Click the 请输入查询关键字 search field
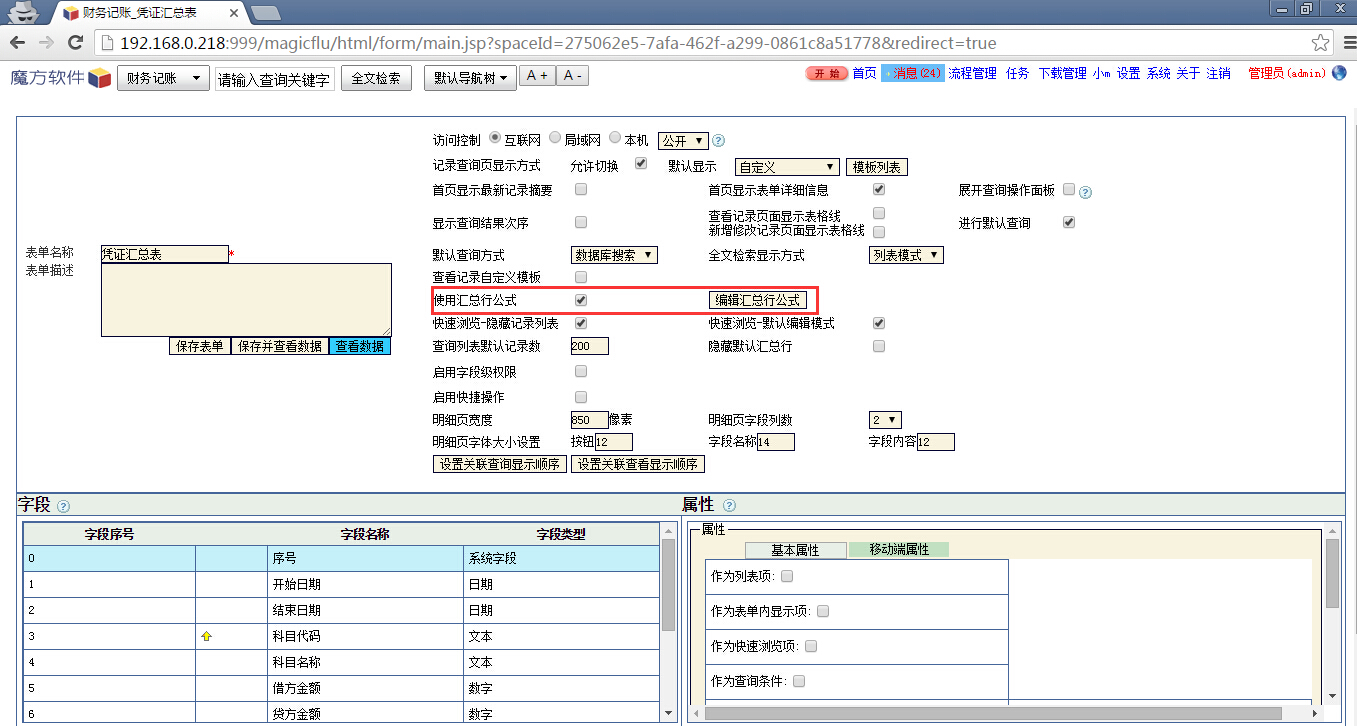Screen dimensions: 1357x726 [x=274, y=80]
